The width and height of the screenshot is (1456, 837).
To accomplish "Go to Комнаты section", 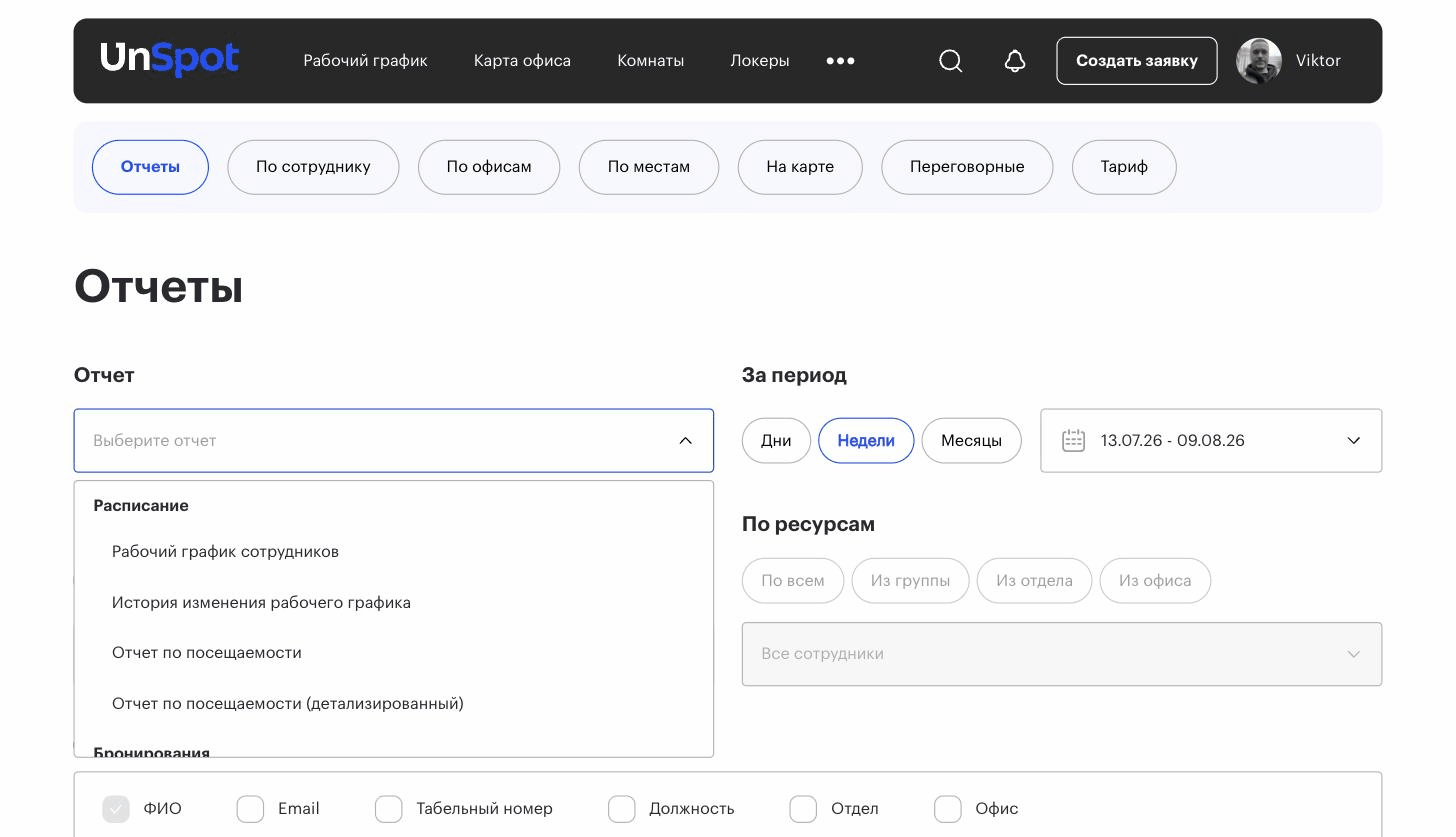I will tap(651, 61).
